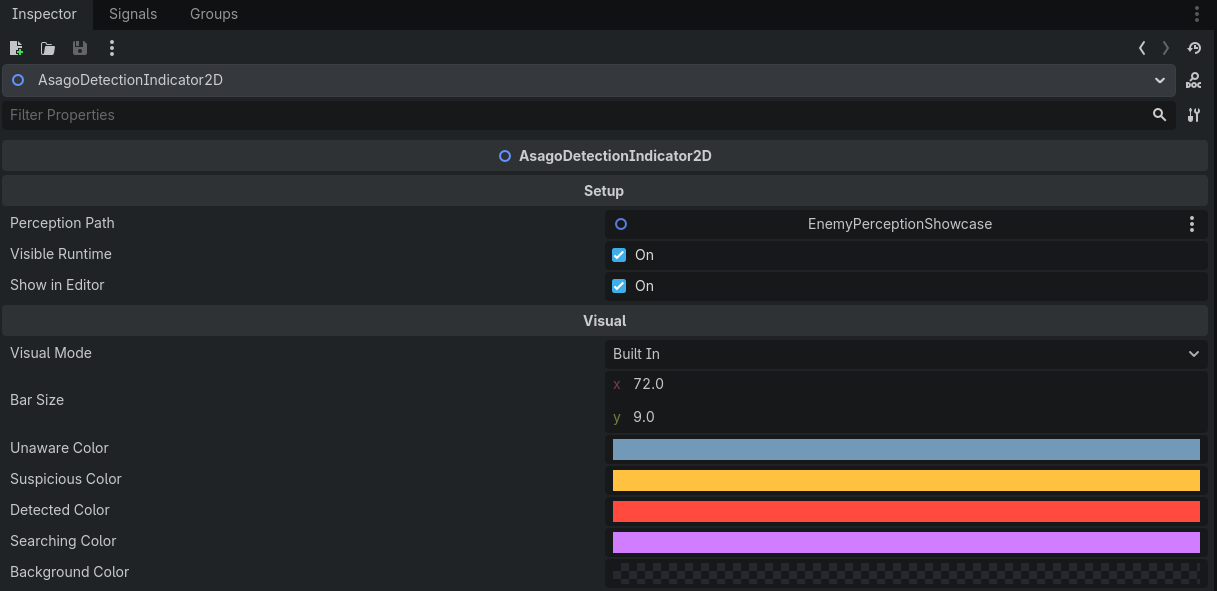Open the extra resource options dots menu
The height and width of the screenshot is (591, 1217).
(112, 48)
